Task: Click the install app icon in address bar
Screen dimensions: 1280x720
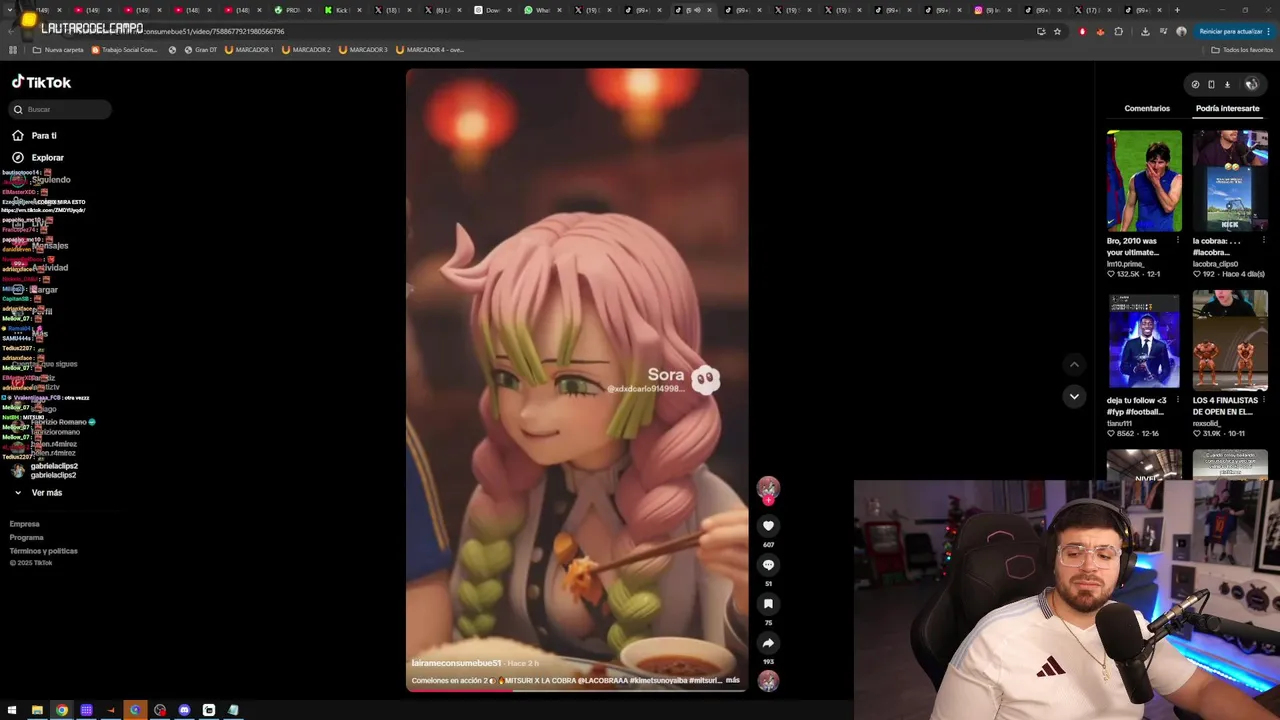Action: [1041, 31]
